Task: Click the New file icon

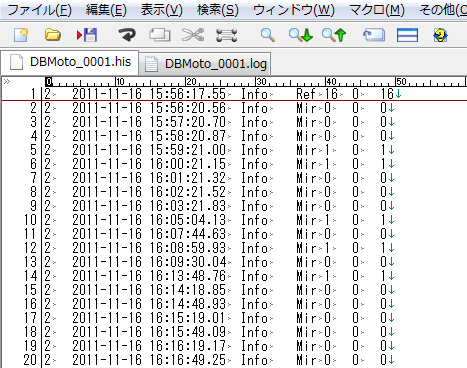Action: pos(21,35)
